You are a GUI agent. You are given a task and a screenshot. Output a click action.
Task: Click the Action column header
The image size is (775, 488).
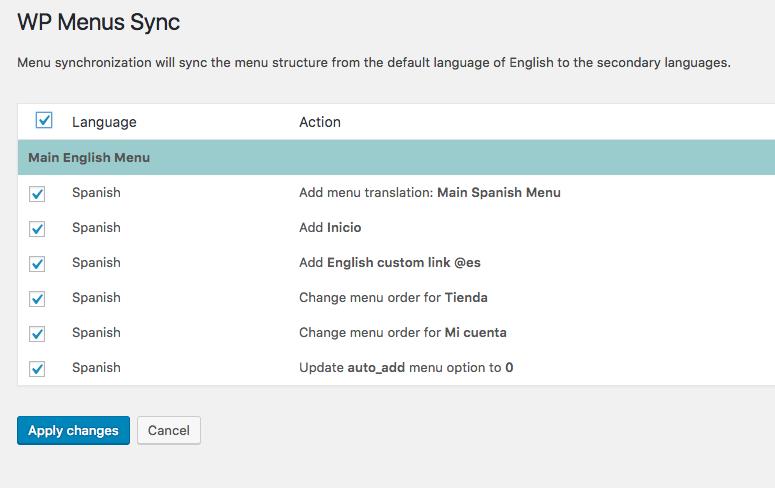[320, 122]
